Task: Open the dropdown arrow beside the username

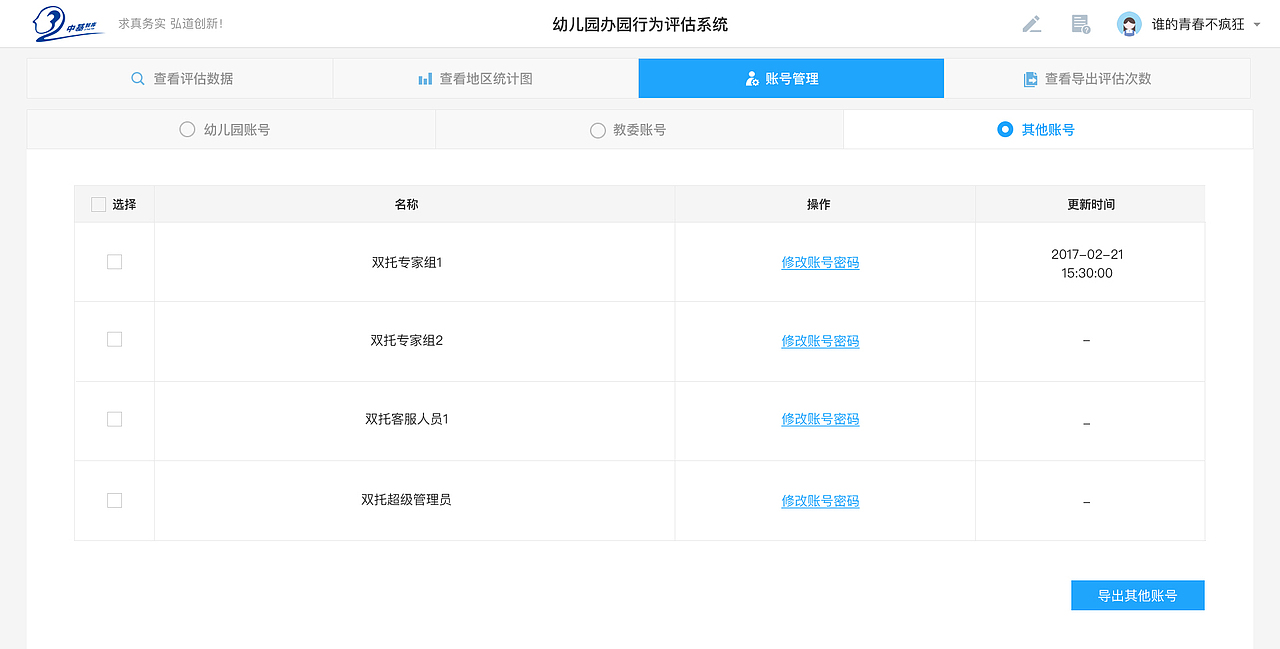Action: pyautogui.click(x=1255, y=23)
